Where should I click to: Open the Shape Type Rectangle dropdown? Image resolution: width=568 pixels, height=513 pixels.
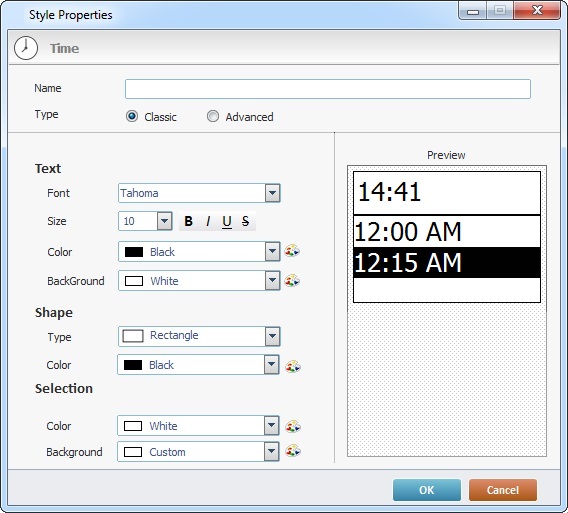pos(272,336)
